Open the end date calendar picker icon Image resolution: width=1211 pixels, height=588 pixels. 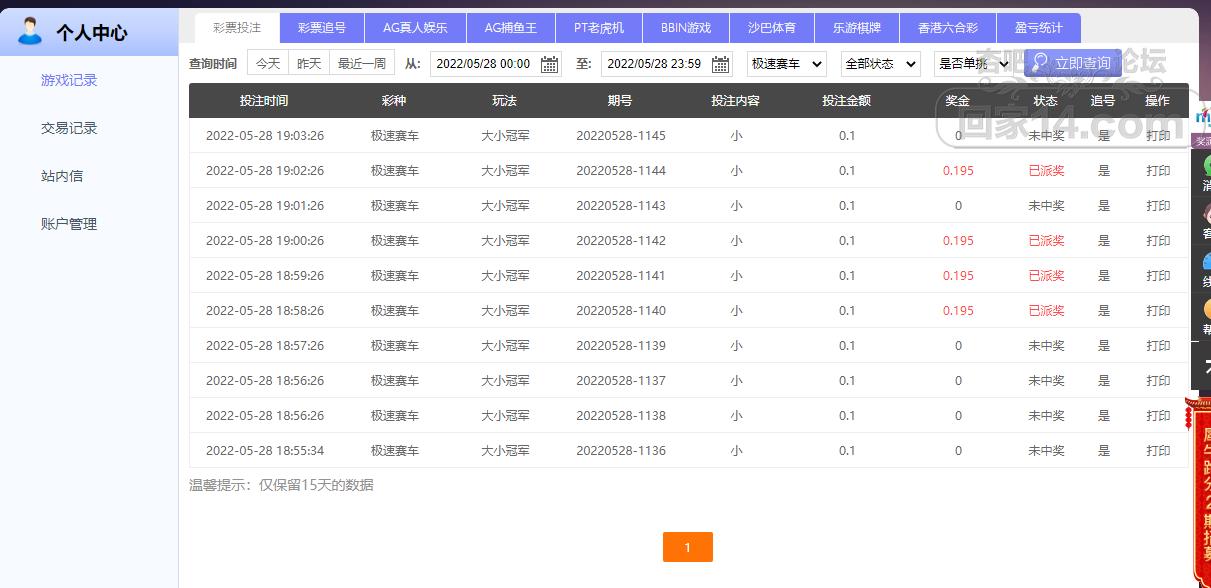pyautogui.click(x=720, y=64)
